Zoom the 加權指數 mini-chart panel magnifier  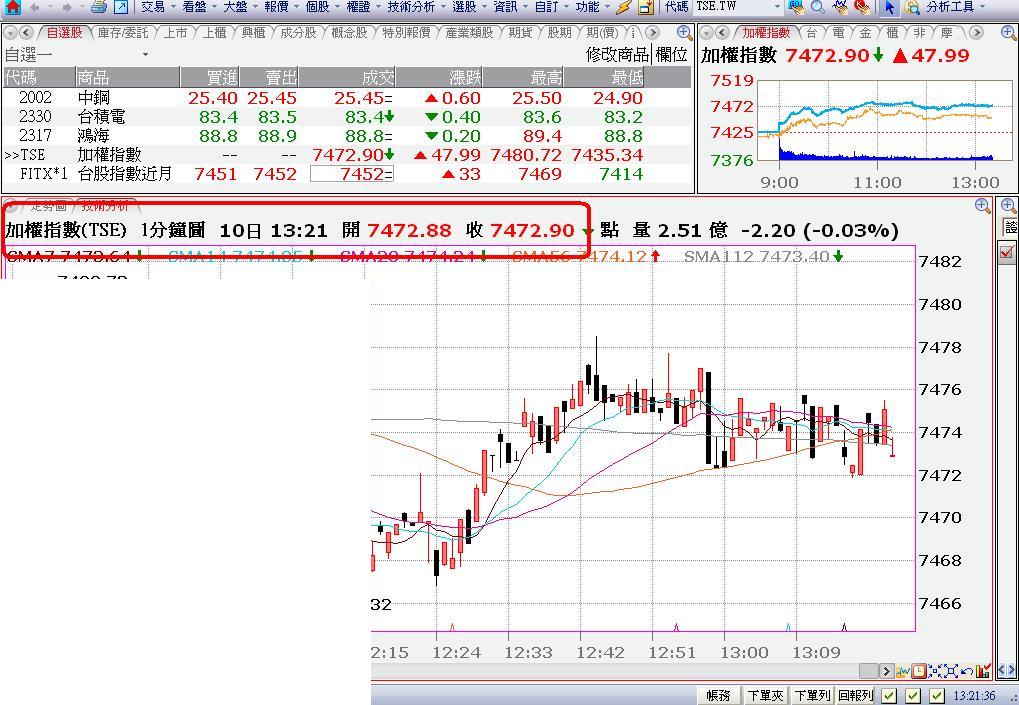(x=1009, y=32)
